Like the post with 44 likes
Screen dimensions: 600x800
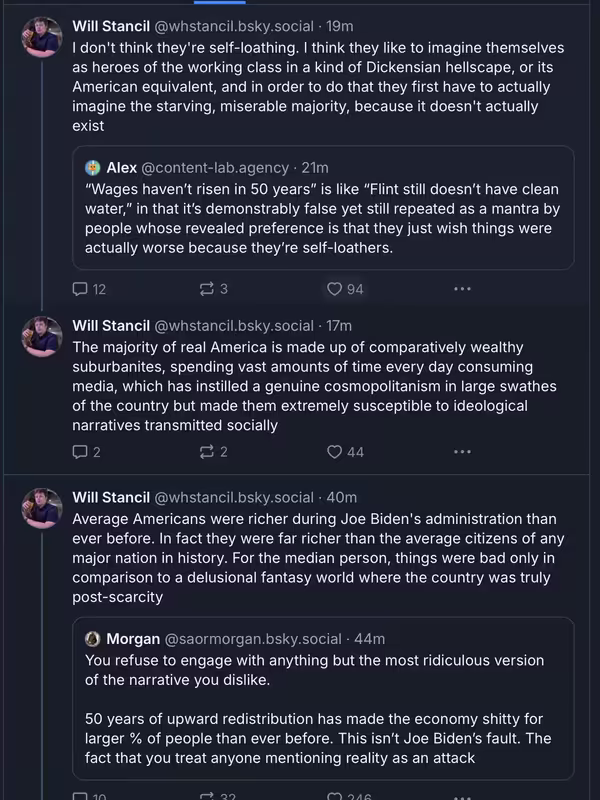pos(334,452)
